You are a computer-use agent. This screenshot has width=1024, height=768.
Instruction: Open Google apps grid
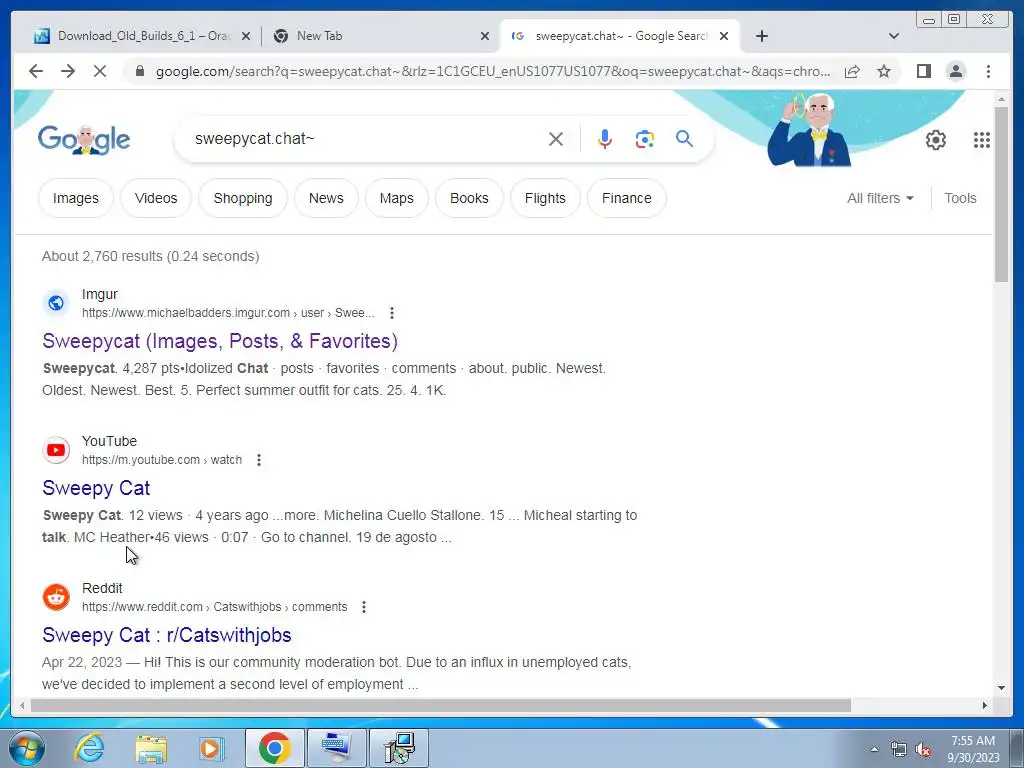point(982,140)
